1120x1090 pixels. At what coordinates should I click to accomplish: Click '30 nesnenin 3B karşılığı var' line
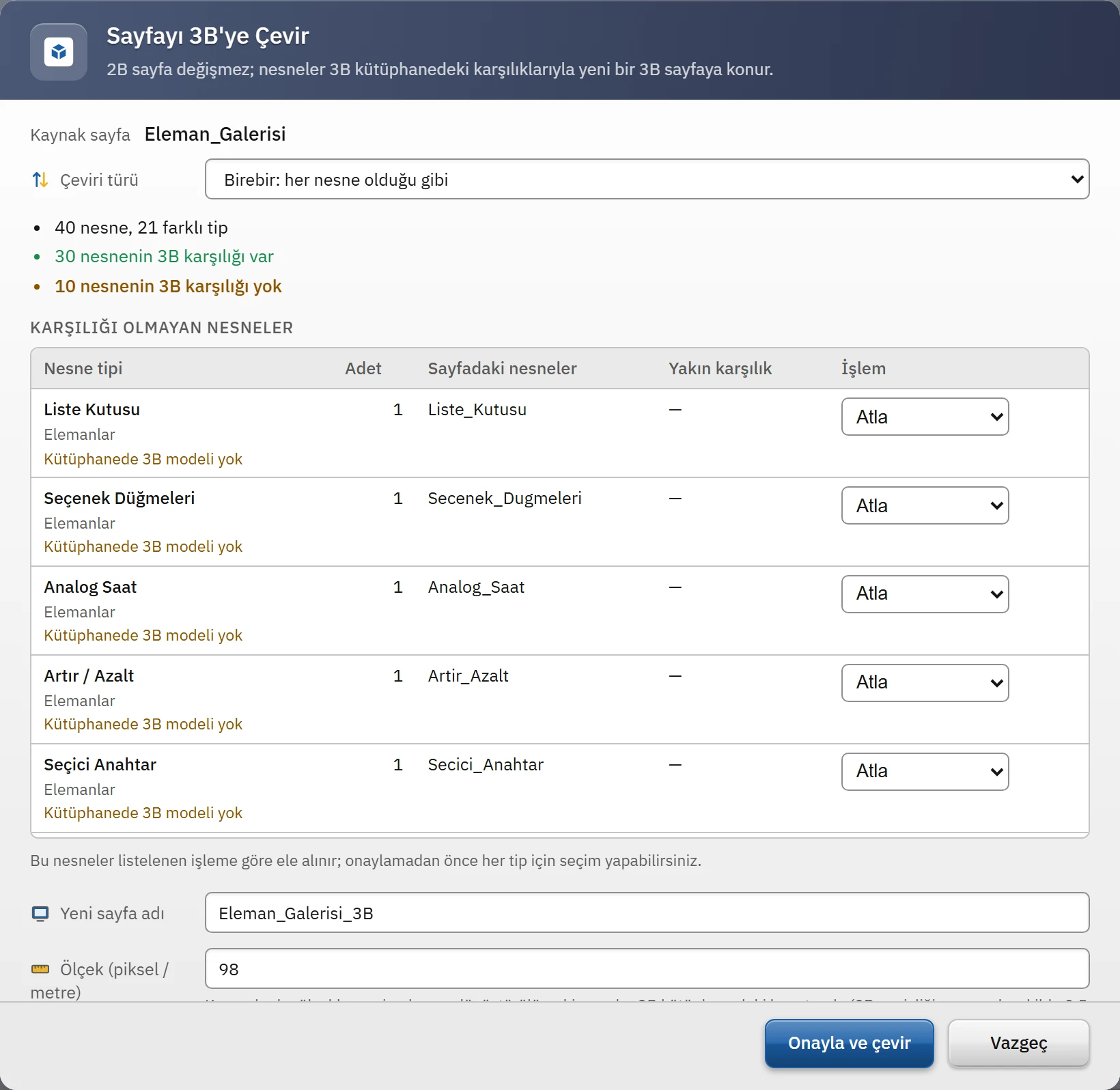coord(164,257)
